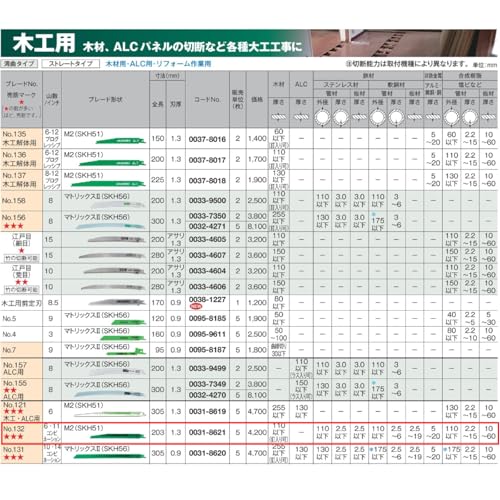Select code number 0033-4606
500x500 pixels.
click(207, 287)
